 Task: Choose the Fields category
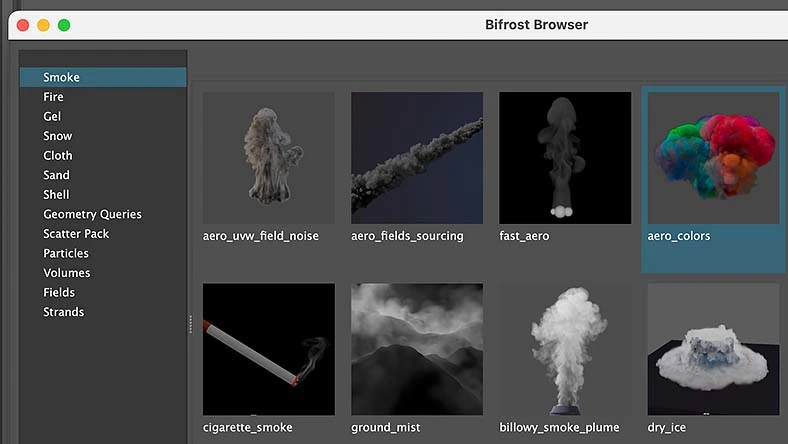103,293
